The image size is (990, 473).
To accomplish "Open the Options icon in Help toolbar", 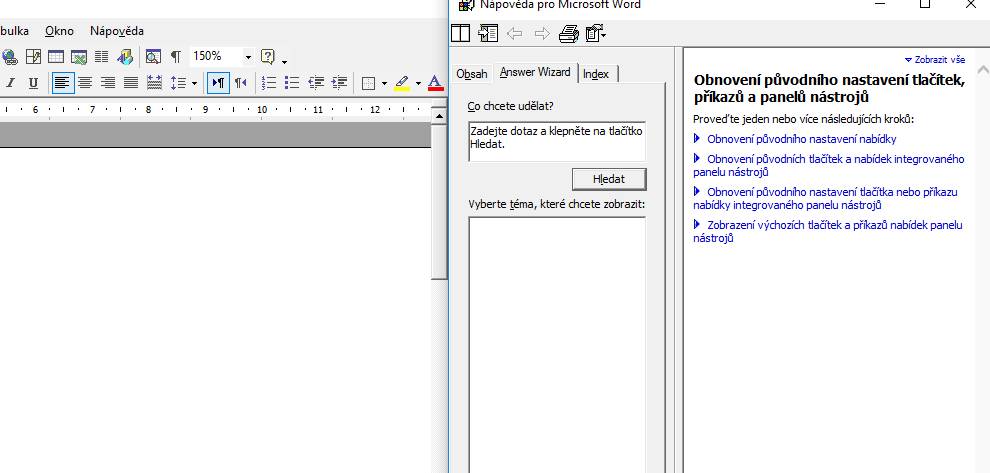I will click(x=596, y=33).
